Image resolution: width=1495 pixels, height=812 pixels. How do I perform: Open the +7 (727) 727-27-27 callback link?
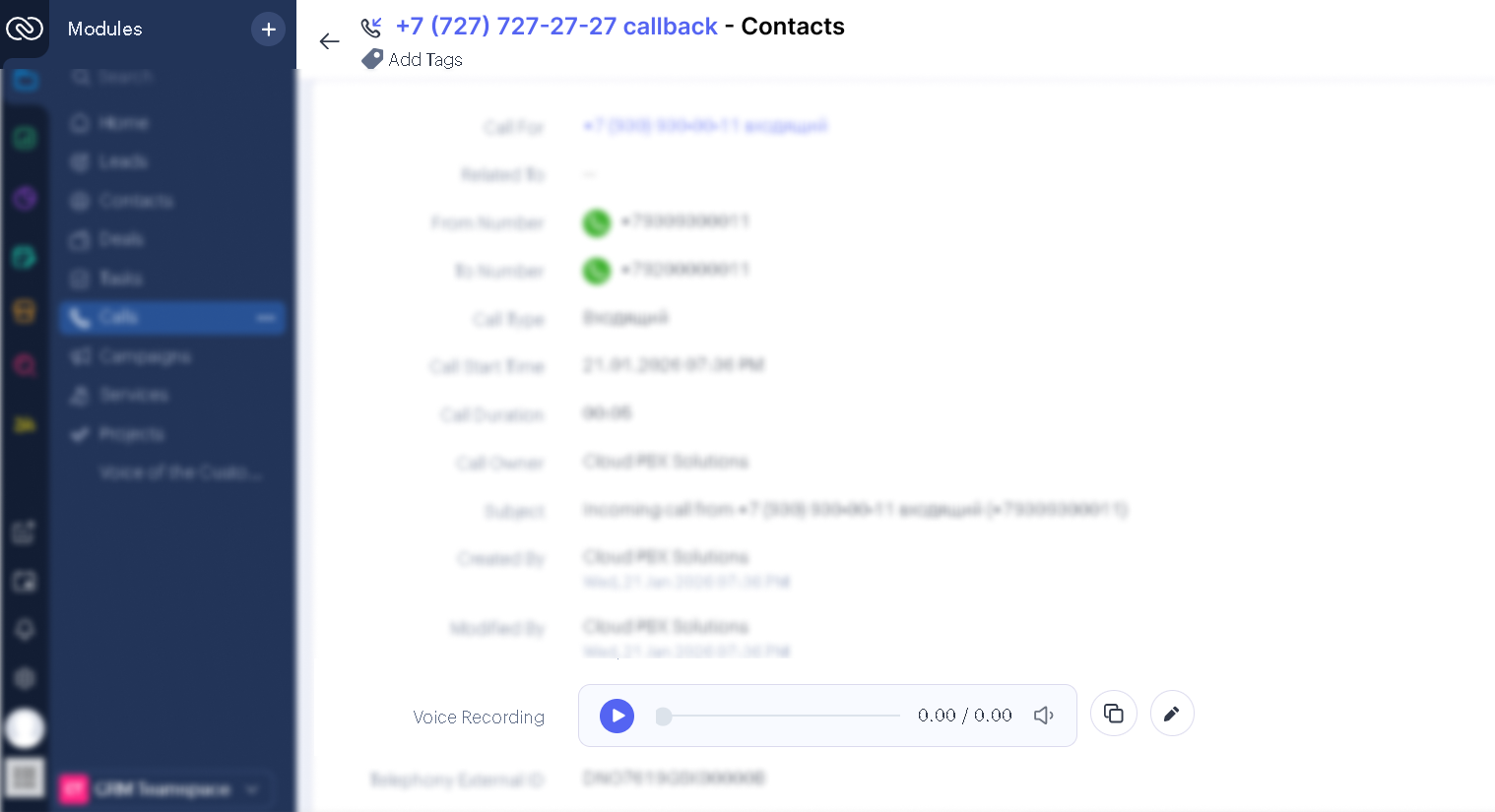tap(556, 27)
